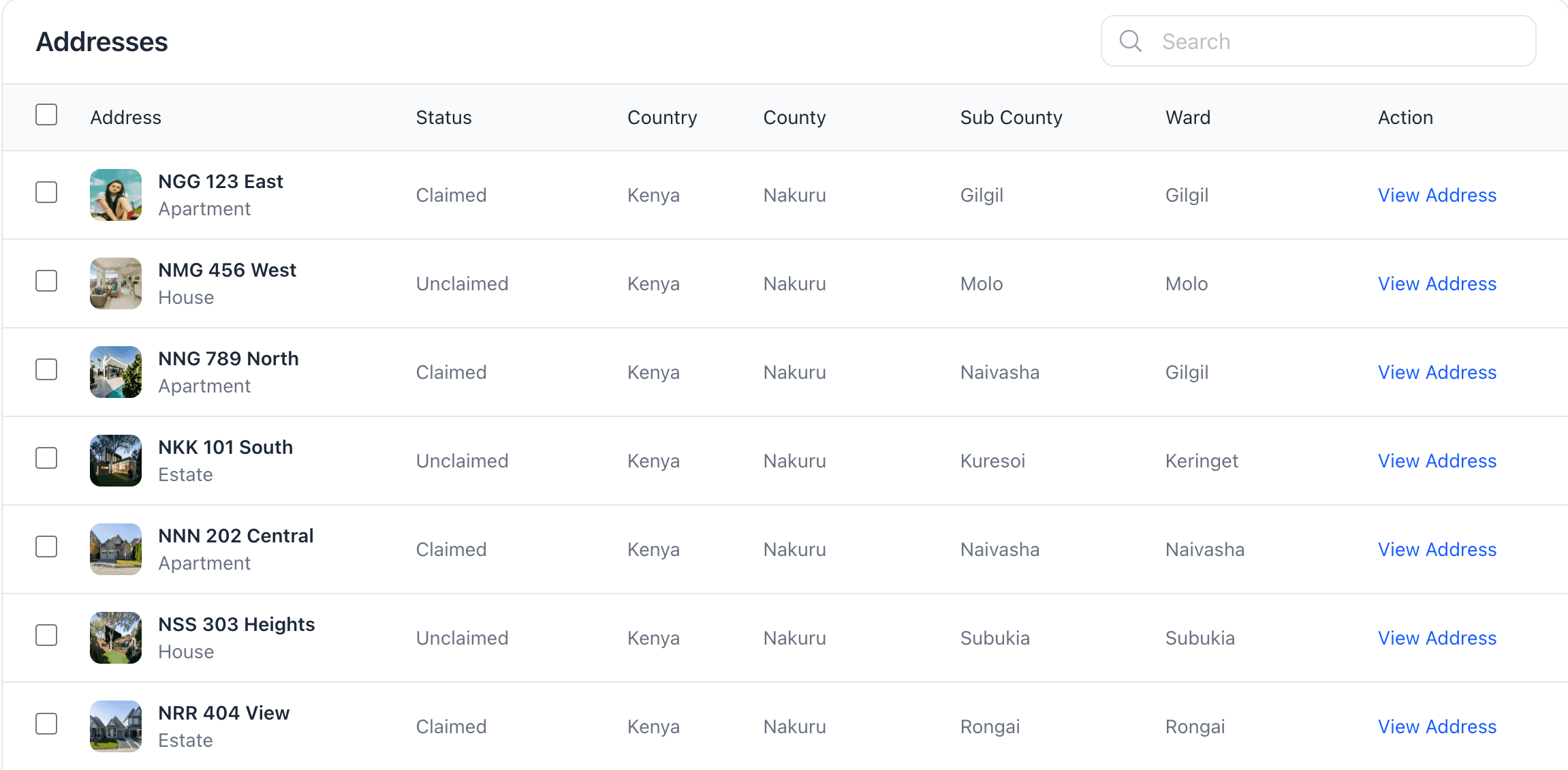The width and height of the screenshot is (1568, 770).
Task: Click Claimed status of NGG 123 East
Action: (x=452, y=196)
